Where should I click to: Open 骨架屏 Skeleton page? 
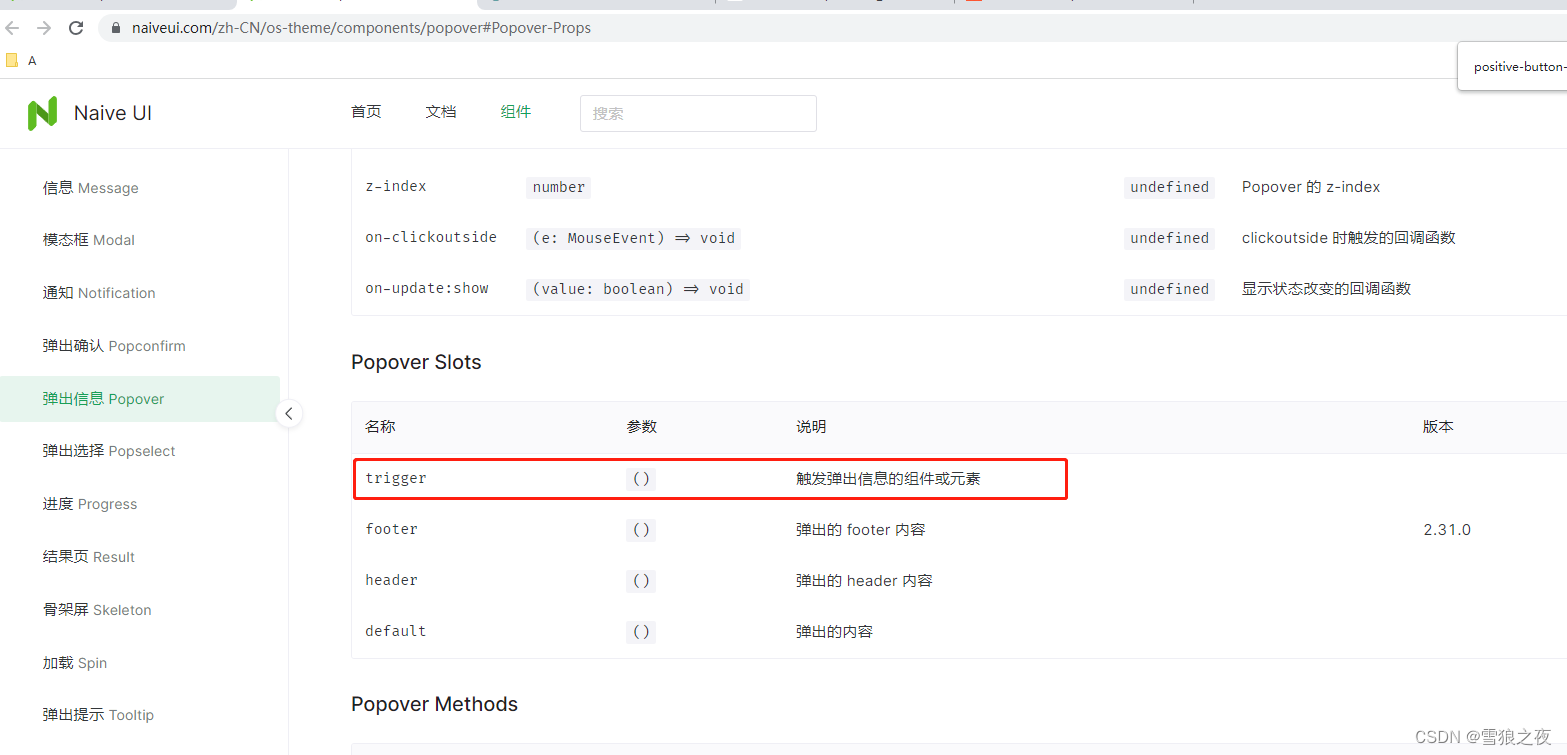click(x=98, y=609)
